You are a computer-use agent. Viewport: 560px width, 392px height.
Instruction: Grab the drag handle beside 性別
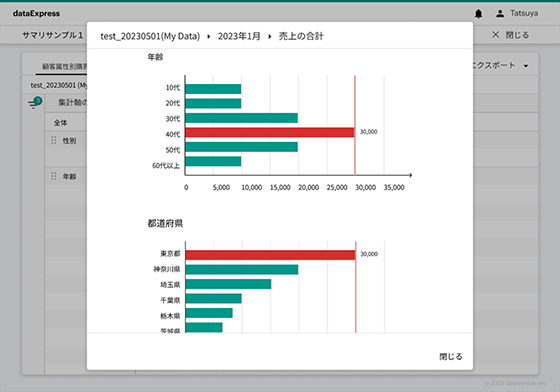(x=54, y=140)
